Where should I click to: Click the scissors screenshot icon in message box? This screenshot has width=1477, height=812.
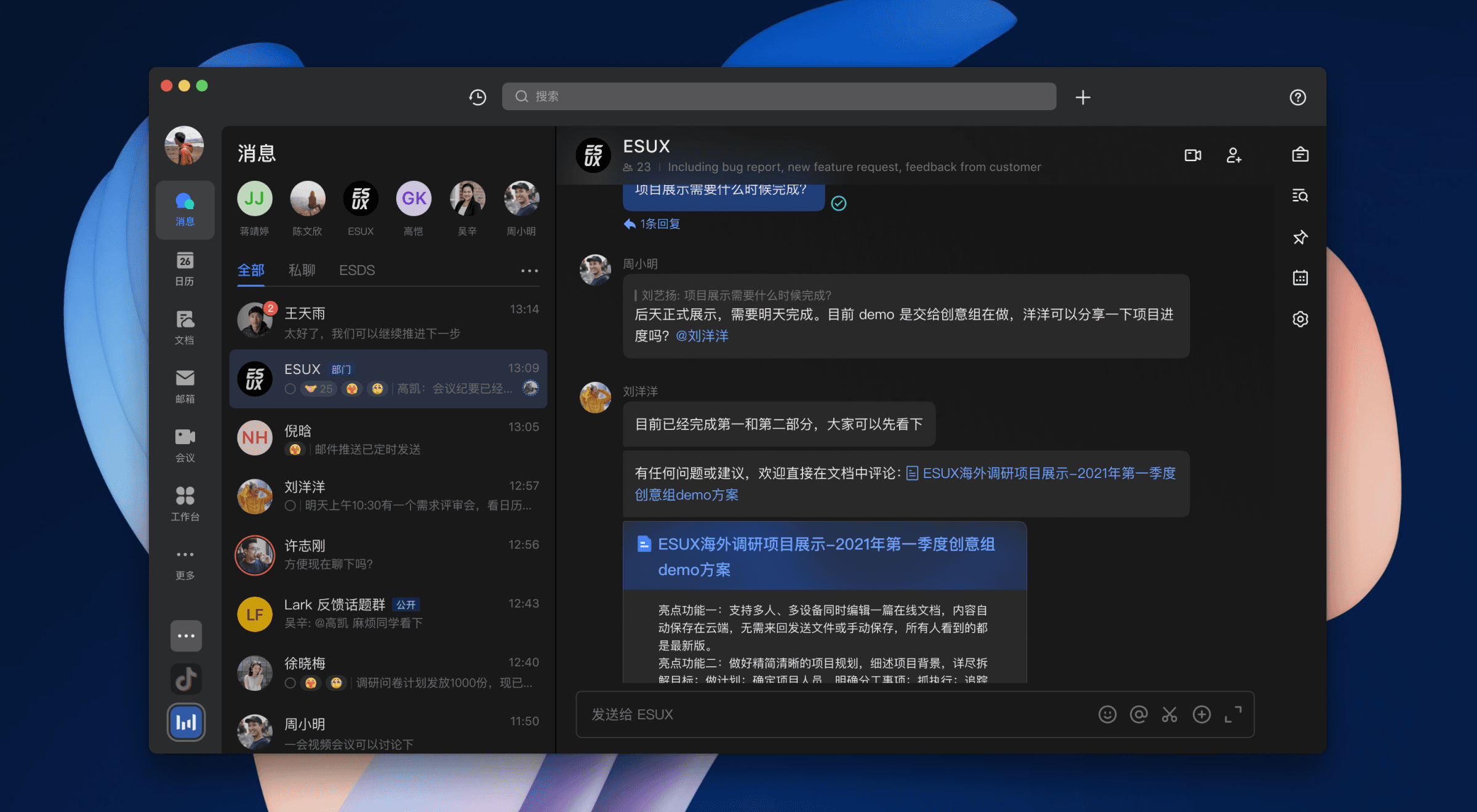[x=1169, y=714]
